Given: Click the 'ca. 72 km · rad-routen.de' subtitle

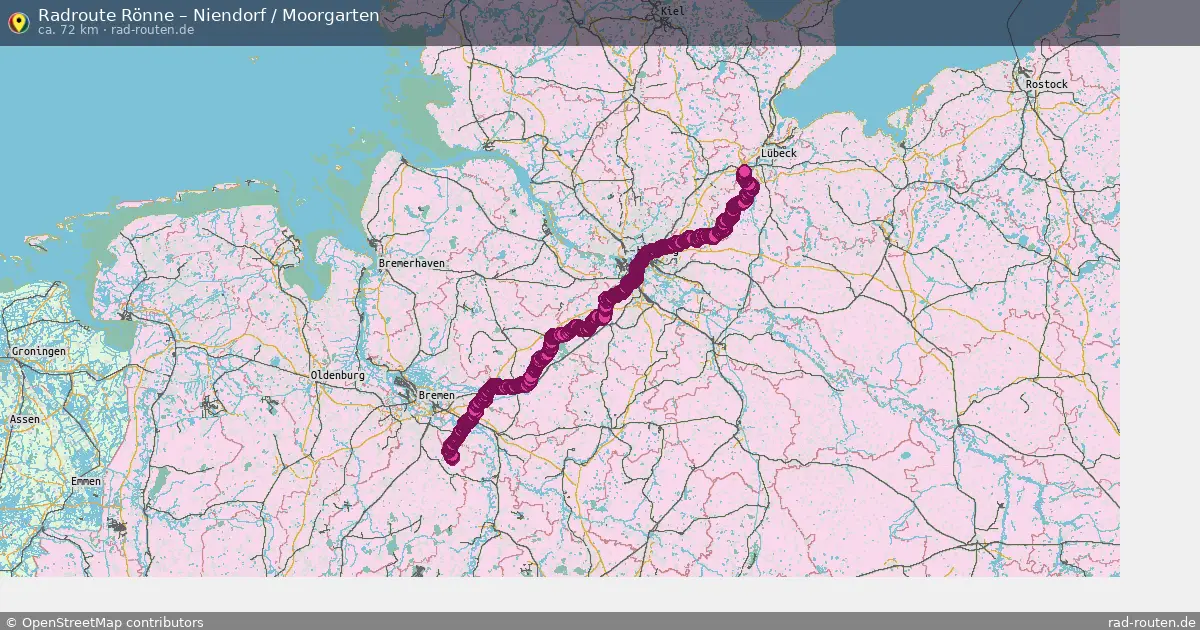Looking at the screenshot, I should point(116,30).
